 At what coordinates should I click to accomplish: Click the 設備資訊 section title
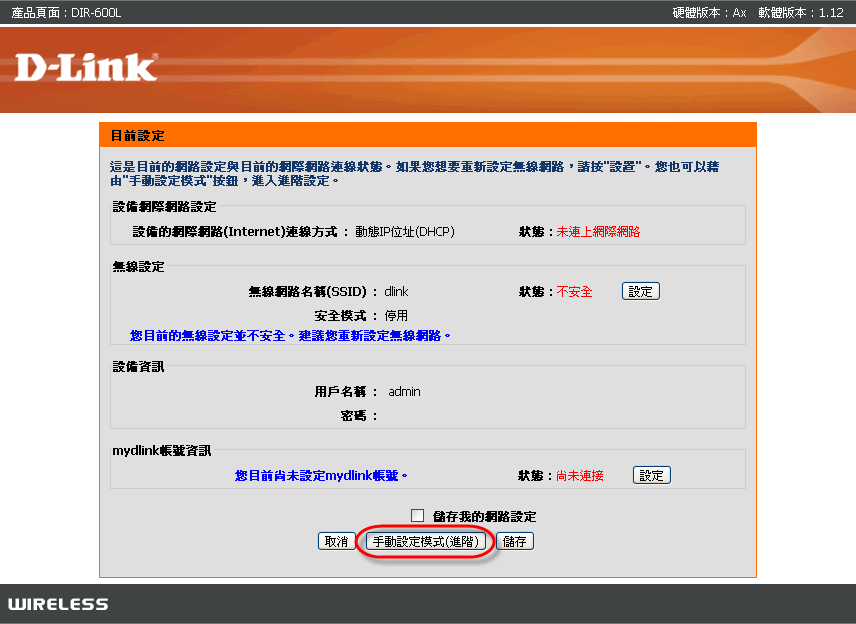point(139,366)
